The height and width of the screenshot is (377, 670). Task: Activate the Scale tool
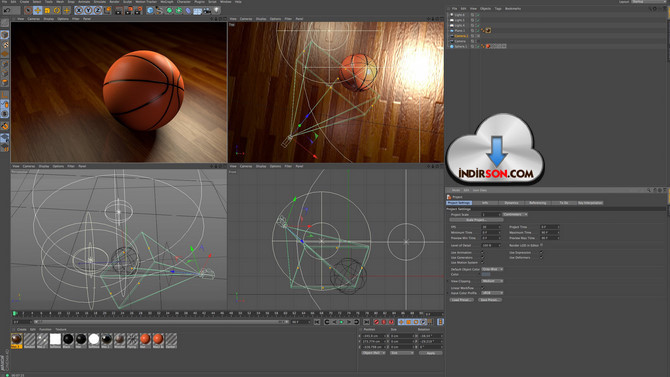click(47, 10)
